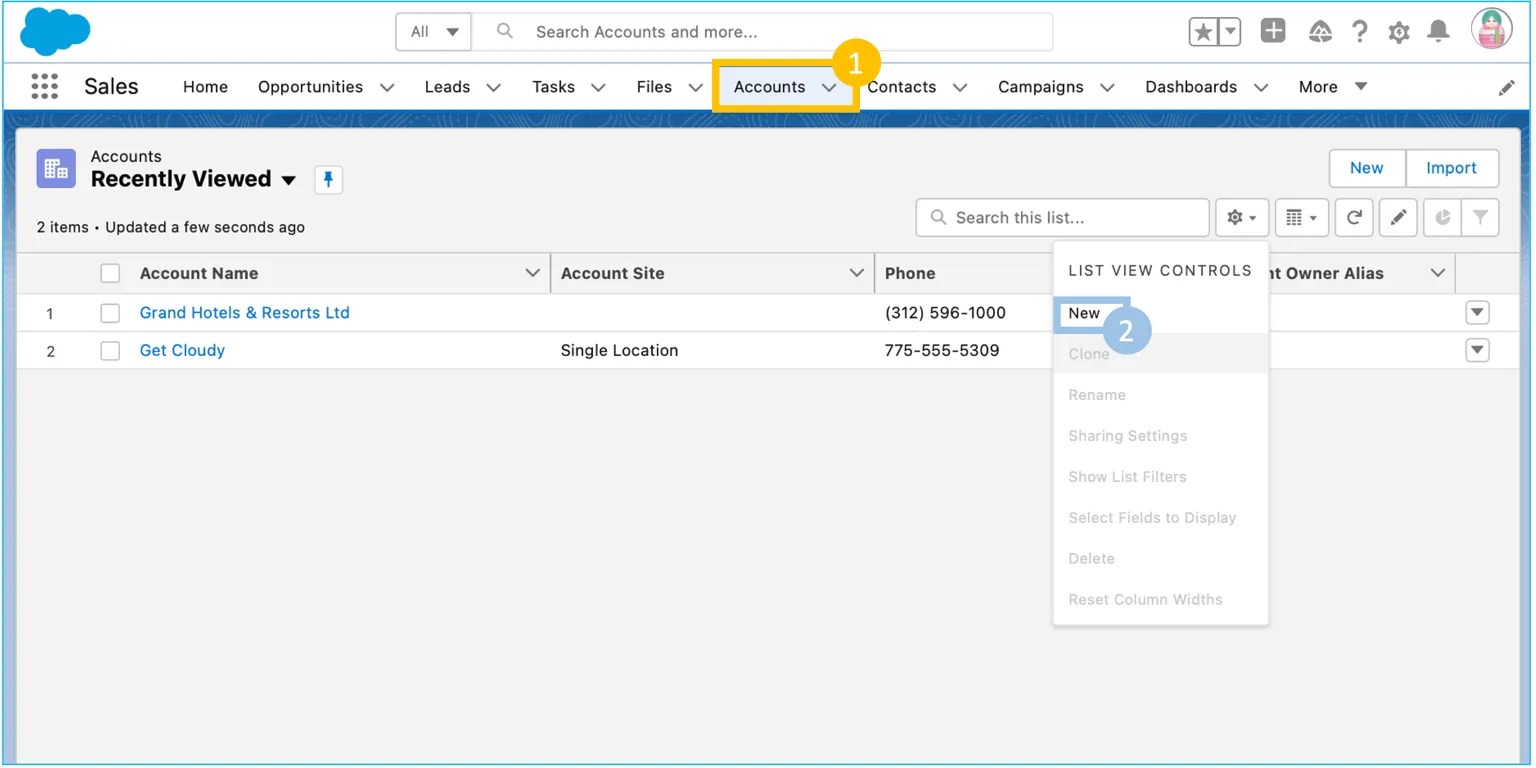The image size is (1536, 768).
Task: Open the Grand Hotels & Resorts Ltd account
Action: click(x=245, y=313)
